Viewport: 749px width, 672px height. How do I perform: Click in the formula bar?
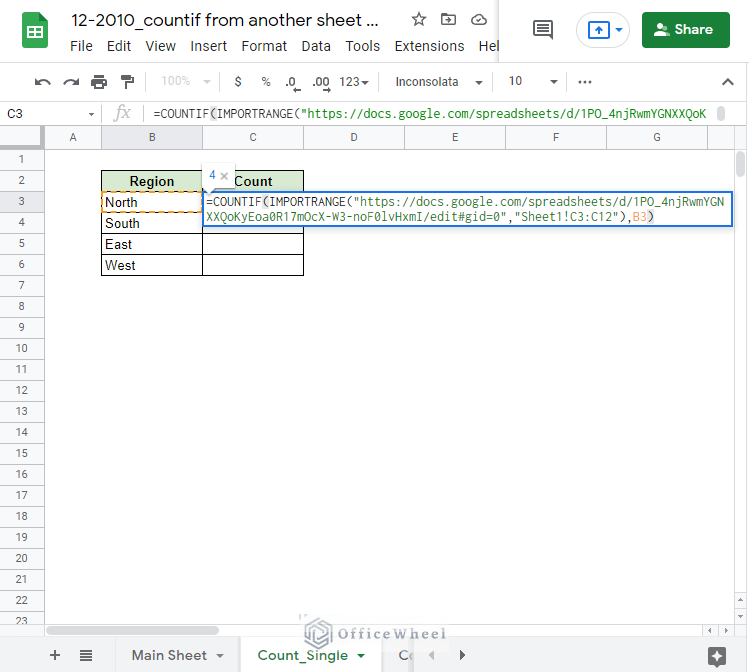(430, 114)
